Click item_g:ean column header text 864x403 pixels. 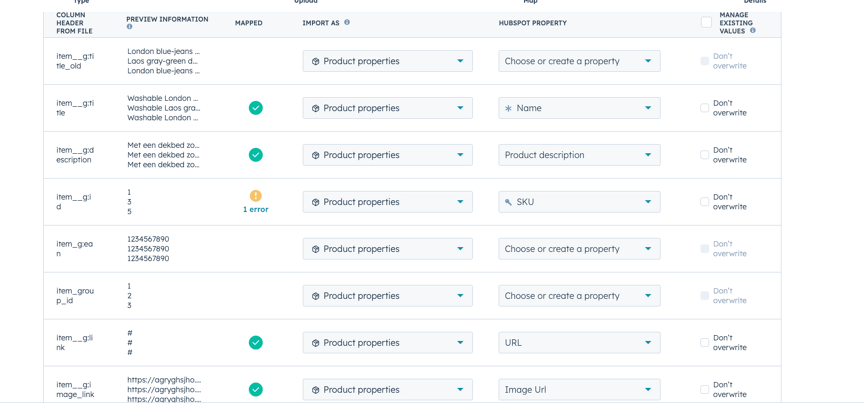(74, 249)
